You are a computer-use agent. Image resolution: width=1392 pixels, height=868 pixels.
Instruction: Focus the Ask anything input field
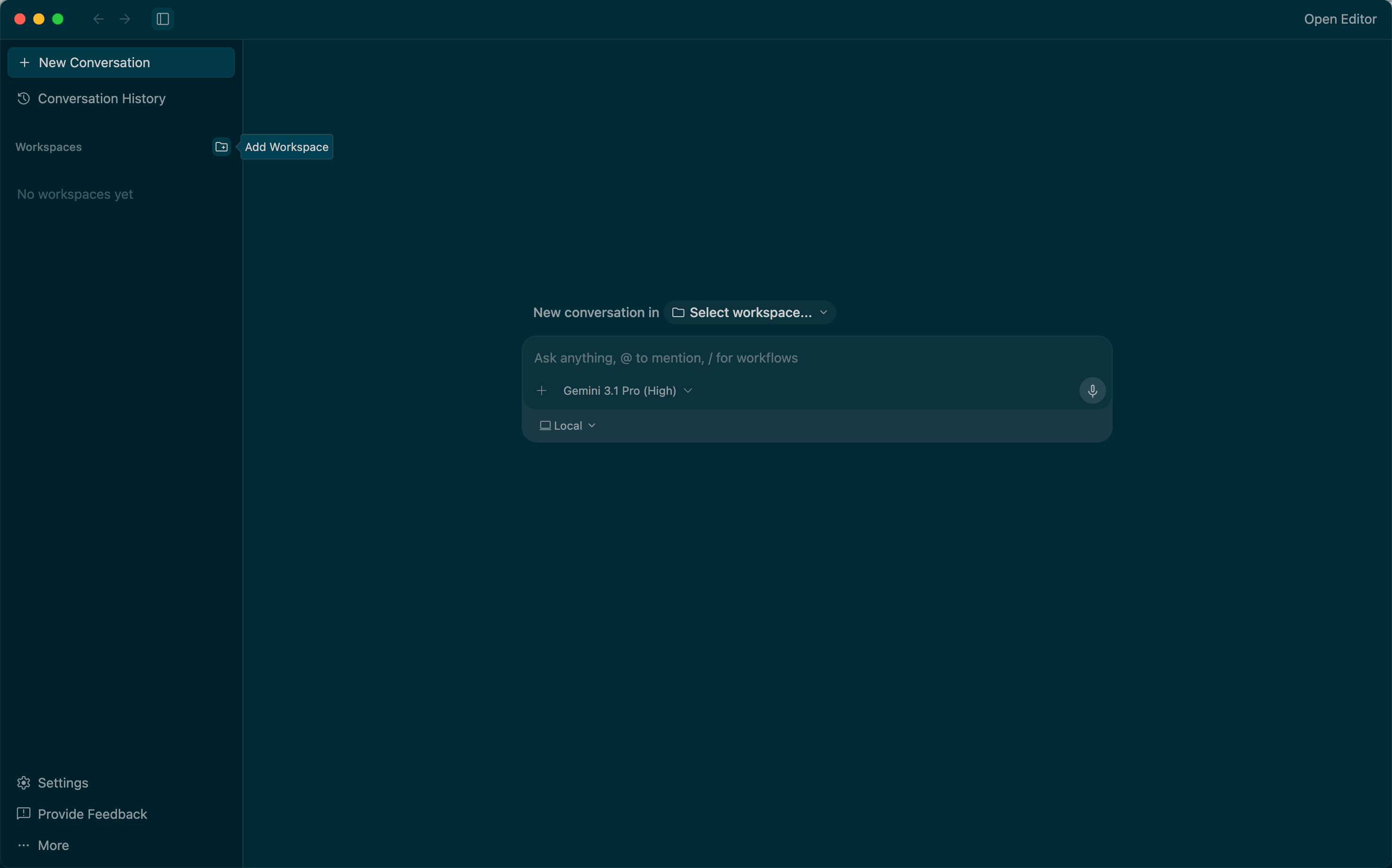point(817,358)
